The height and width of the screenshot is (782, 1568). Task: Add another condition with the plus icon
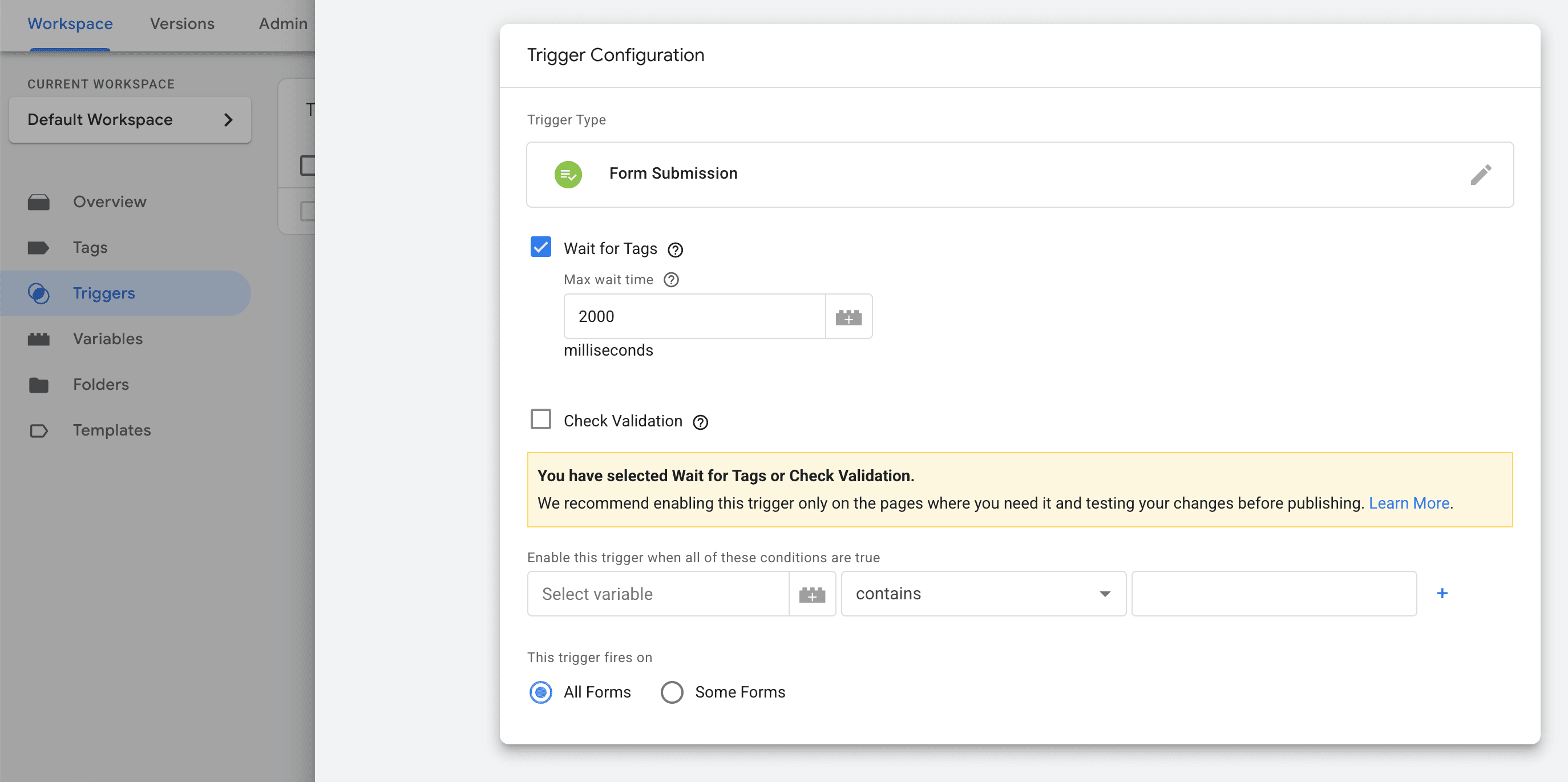point(1441,593)
